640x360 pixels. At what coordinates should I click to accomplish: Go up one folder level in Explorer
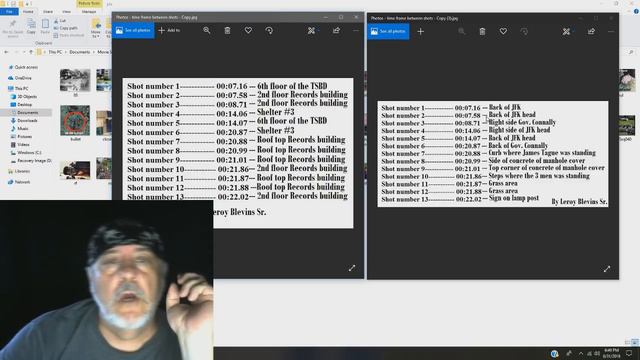[31, 52]
